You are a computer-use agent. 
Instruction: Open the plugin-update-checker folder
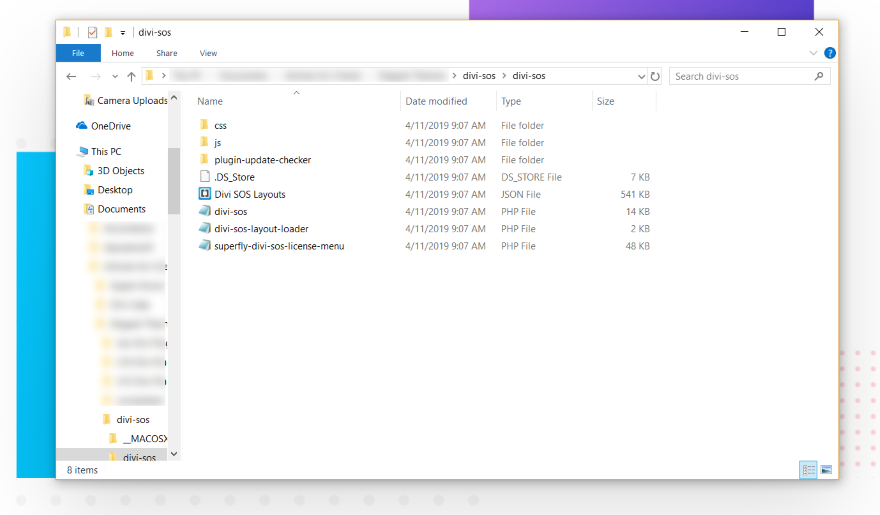[x=262, y=160]
